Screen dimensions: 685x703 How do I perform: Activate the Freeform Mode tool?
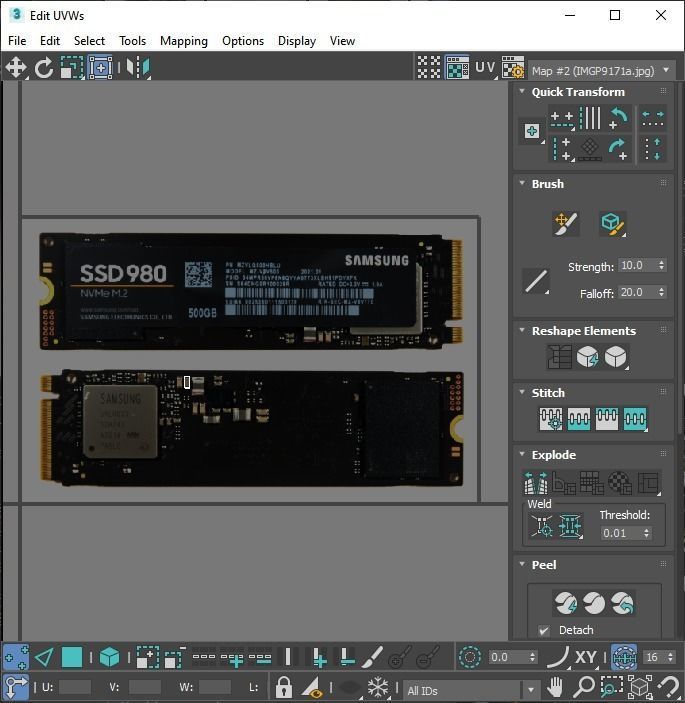click(100, 68)
